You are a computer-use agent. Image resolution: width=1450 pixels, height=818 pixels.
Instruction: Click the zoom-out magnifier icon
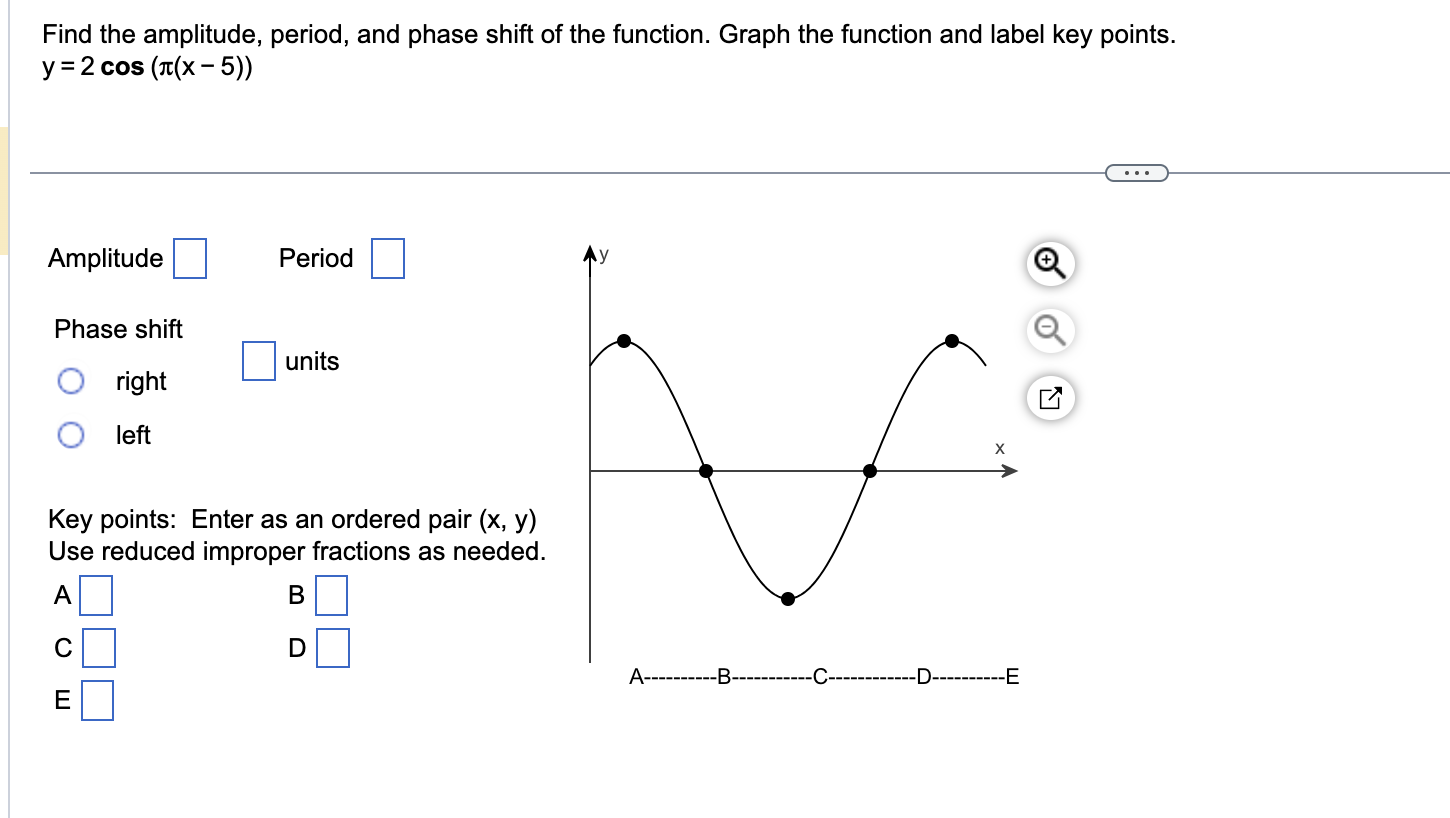pyautogui.click(x=1049, y=332)
